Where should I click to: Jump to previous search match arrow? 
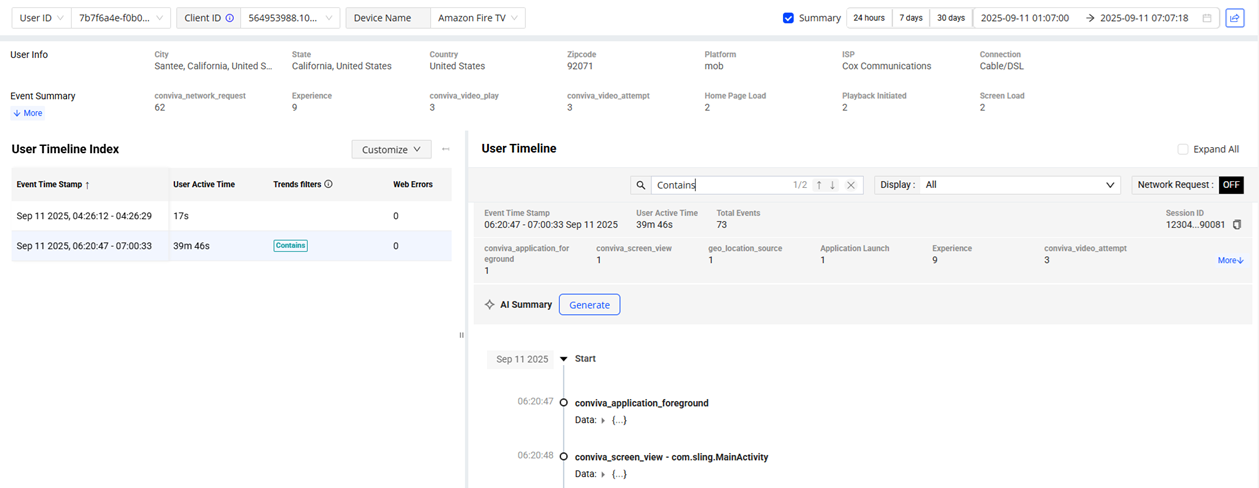click(819, 185)
